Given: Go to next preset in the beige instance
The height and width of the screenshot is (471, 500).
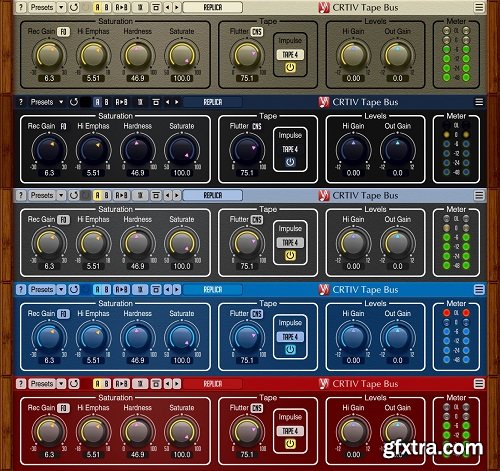Looking at the screenshot, I should point(177,7).
